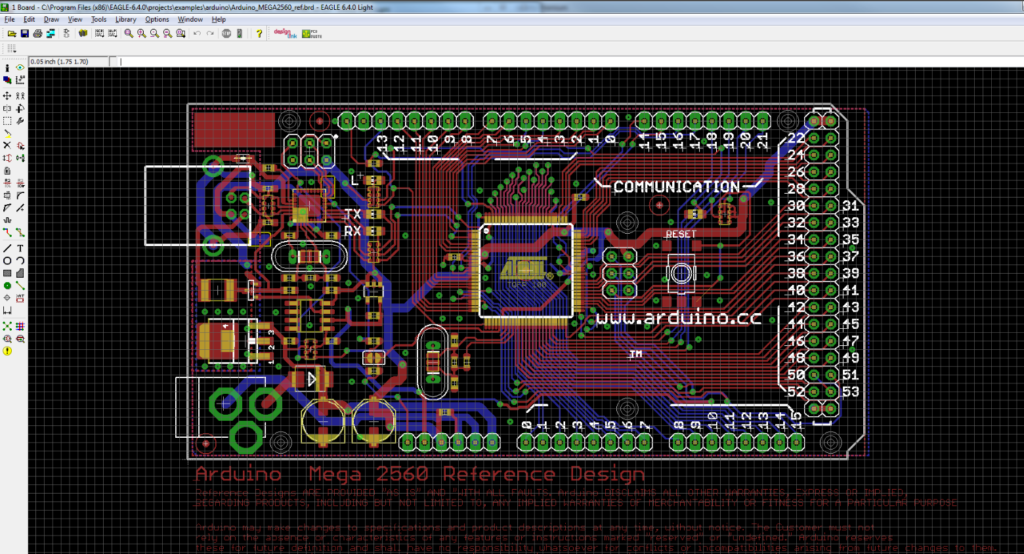Image resolution: width=1024 pixels, height=554 pixels.
Task: Open the CAM processor icon
Action: coord(50,33)
